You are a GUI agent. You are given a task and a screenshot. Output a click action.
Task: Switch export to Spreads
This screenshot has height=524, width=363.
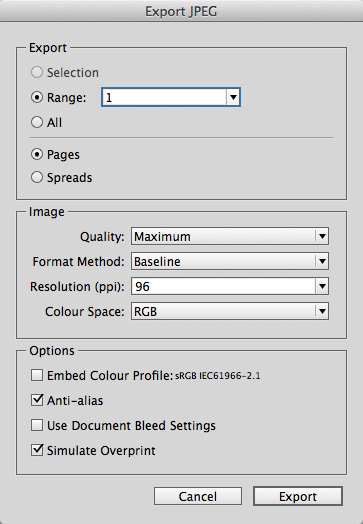coord(37,177)
